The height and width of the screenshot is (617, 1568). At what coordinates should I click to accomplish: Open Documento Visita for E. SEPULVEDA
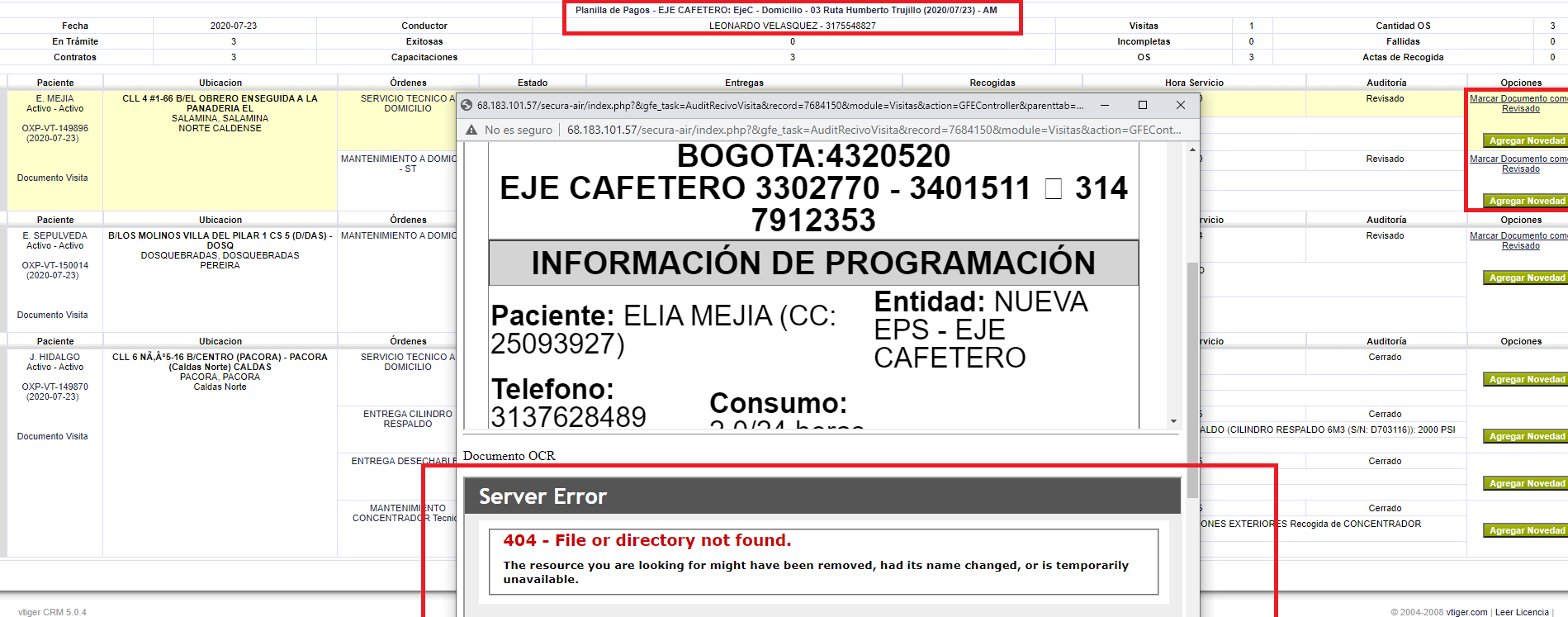coord(52,315)
